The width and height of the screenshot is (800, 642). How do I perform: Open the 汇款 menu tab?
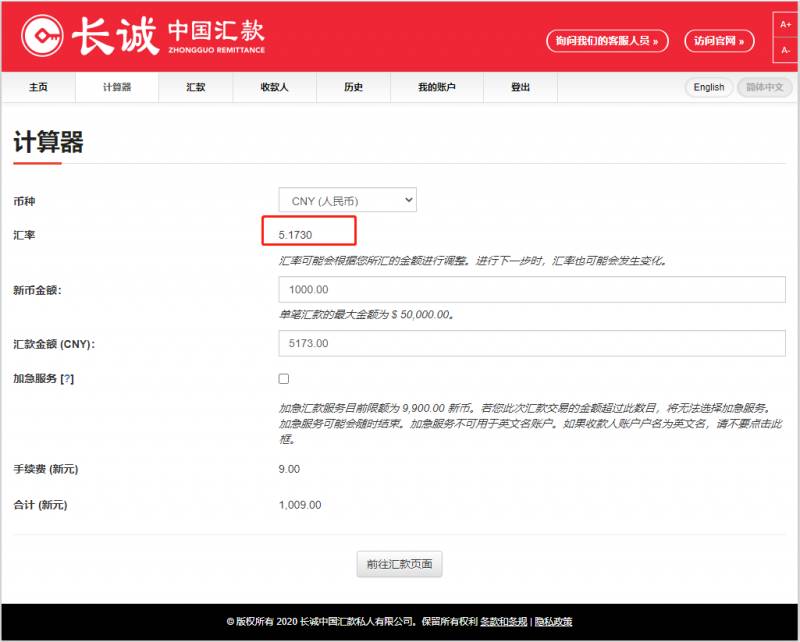[x=195, y=87]
